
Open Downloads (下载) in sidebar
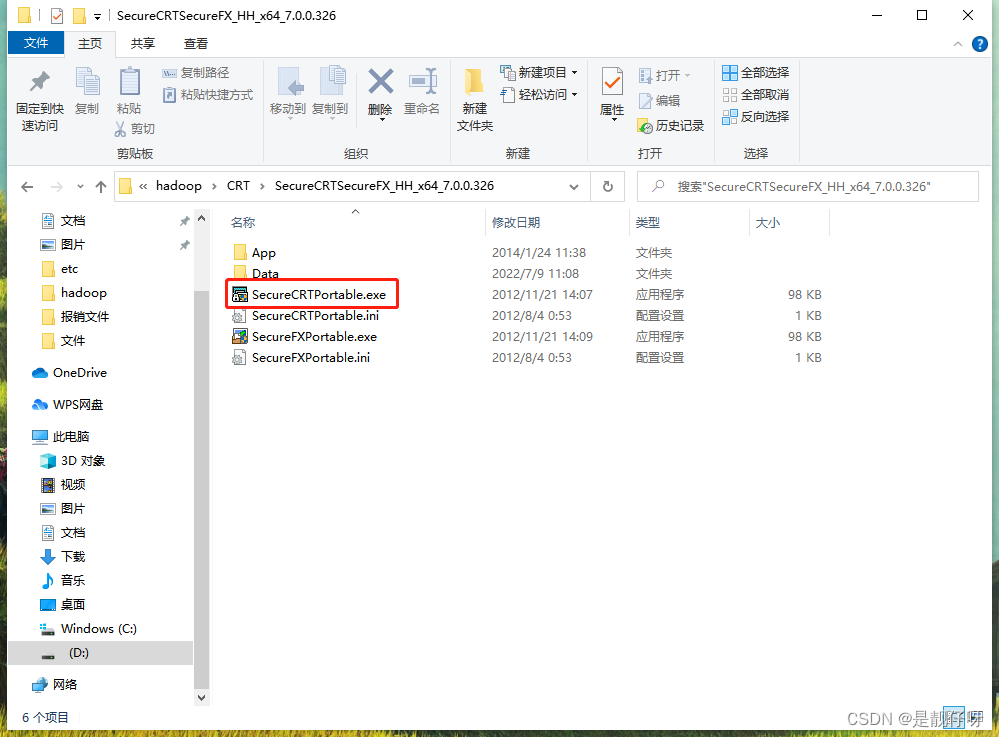coord(73,557)
